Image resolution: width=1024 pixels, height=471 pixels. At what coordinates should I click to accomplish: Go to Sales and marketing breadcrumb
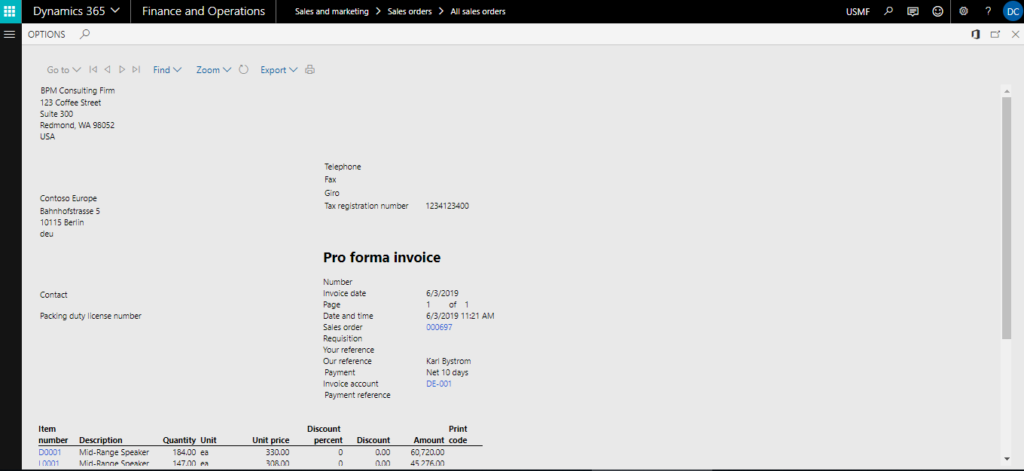[x=331, y=12]
